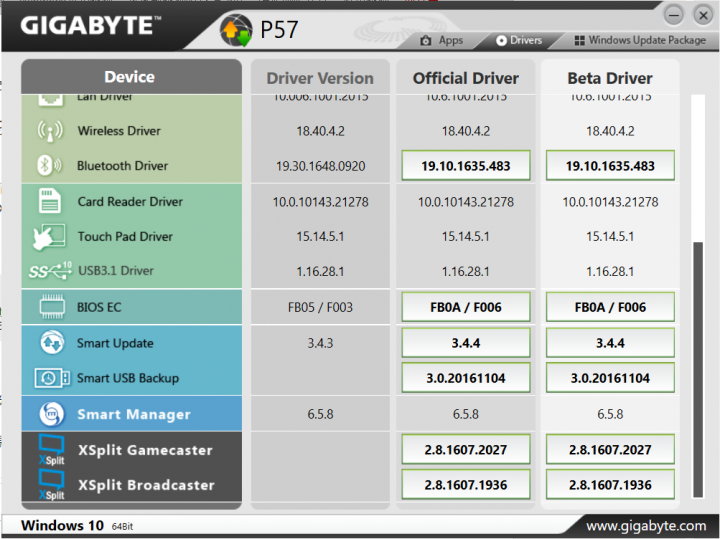Click installed Smart Update version 3.4.3
This screenshot has width=720, height=539.
click(x=320, y=343)
